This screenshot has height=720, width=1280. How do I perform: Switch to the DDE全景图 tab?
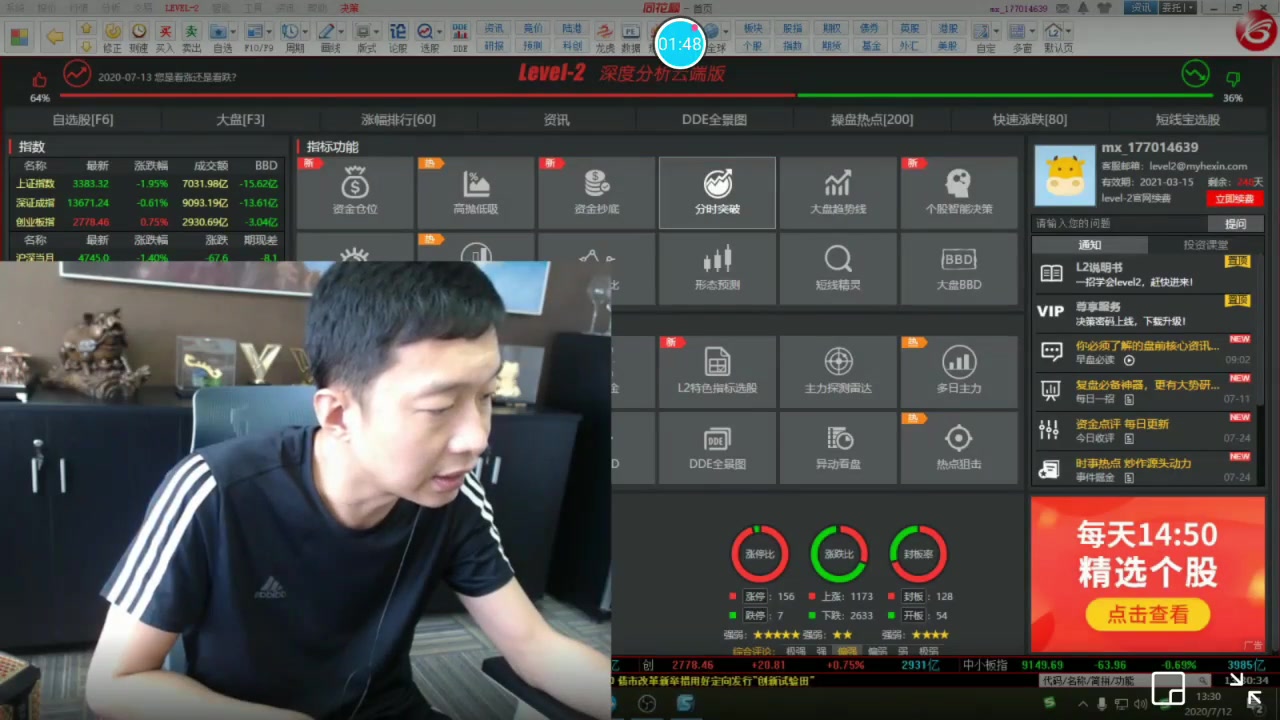point(714,119)
